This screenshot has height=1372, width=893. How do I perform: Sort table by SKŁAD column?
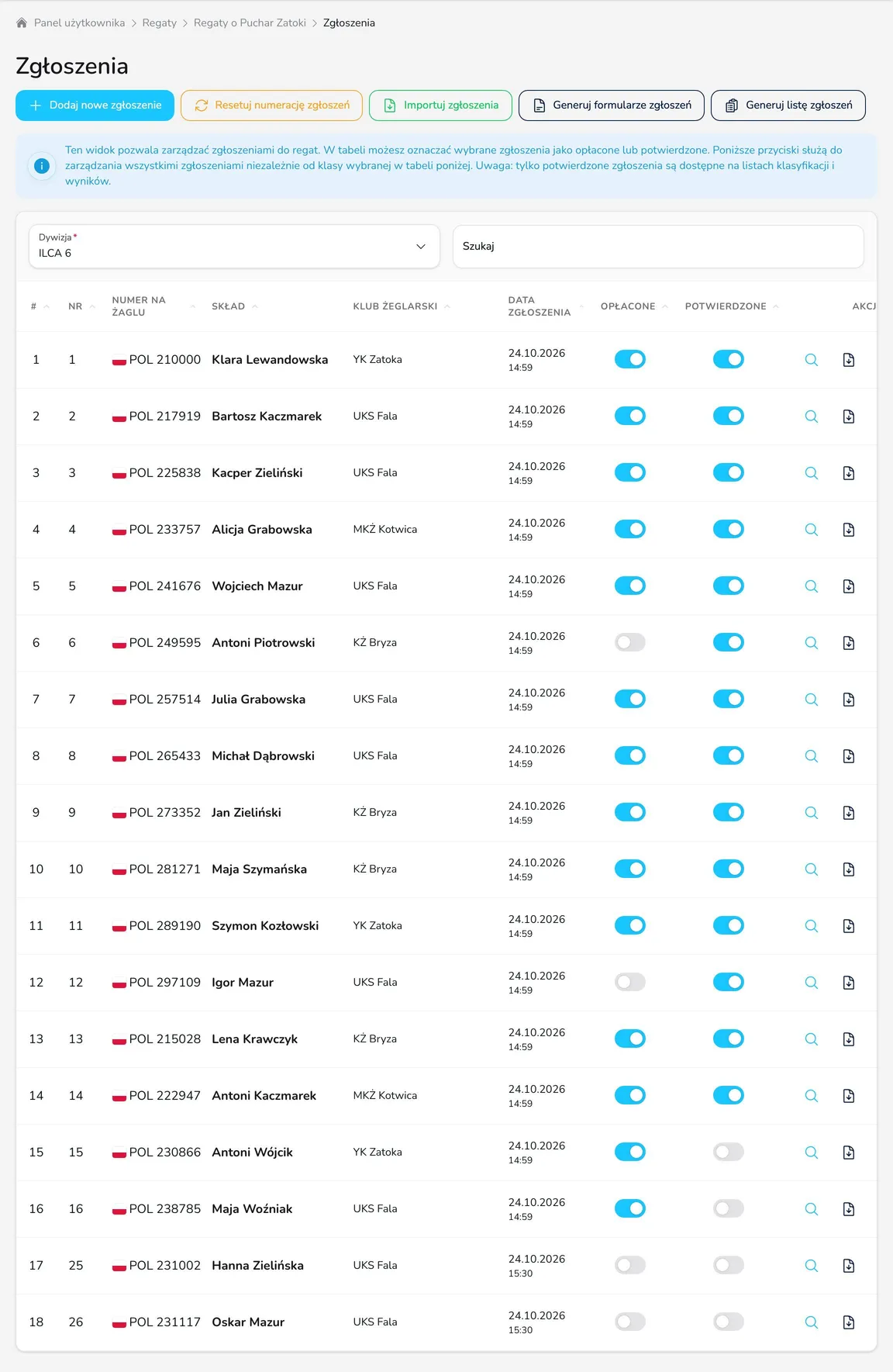tap(235, 306)
